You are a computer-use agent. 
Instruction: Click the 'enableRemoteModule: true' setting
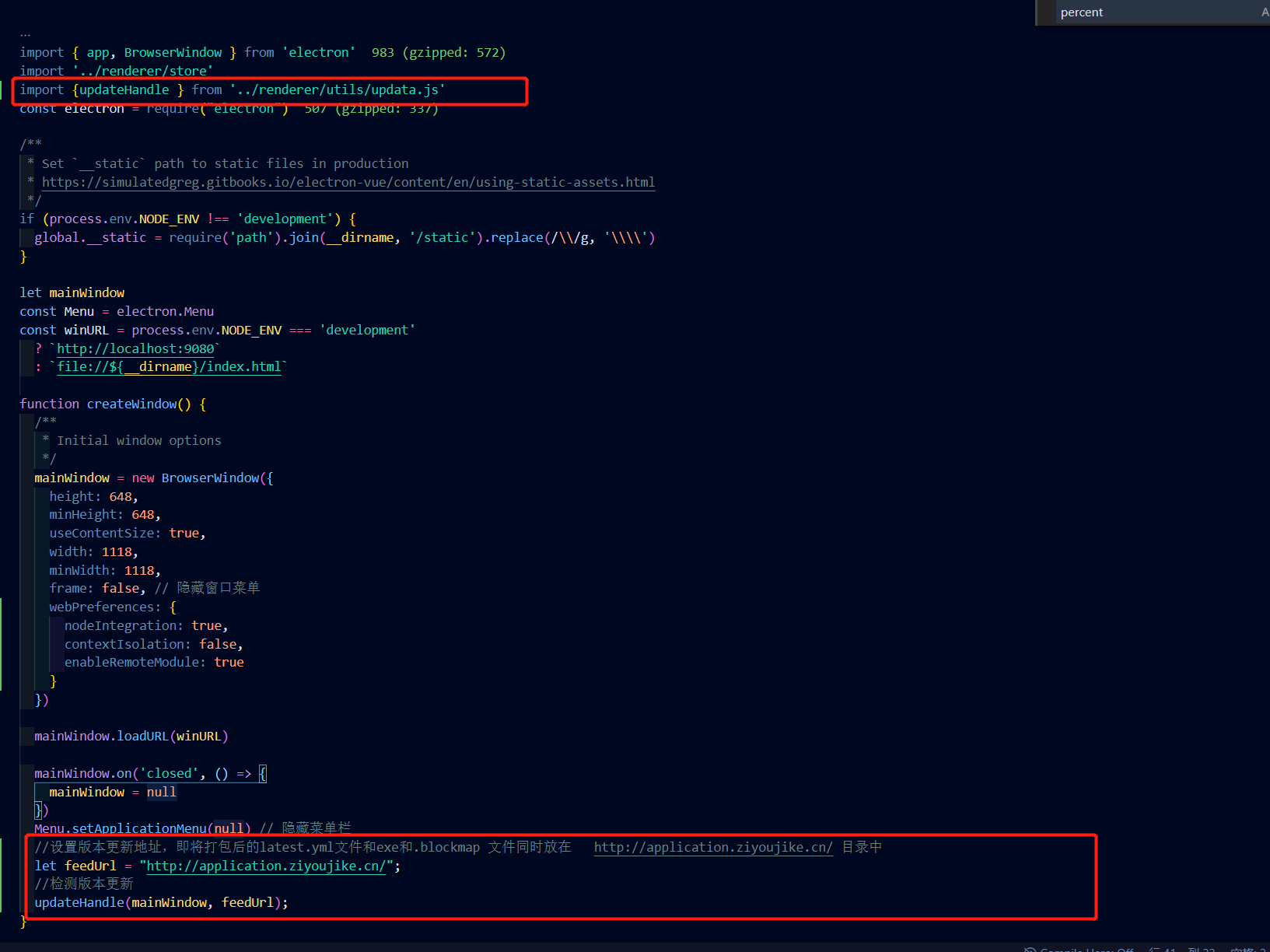tap(154, 662)
